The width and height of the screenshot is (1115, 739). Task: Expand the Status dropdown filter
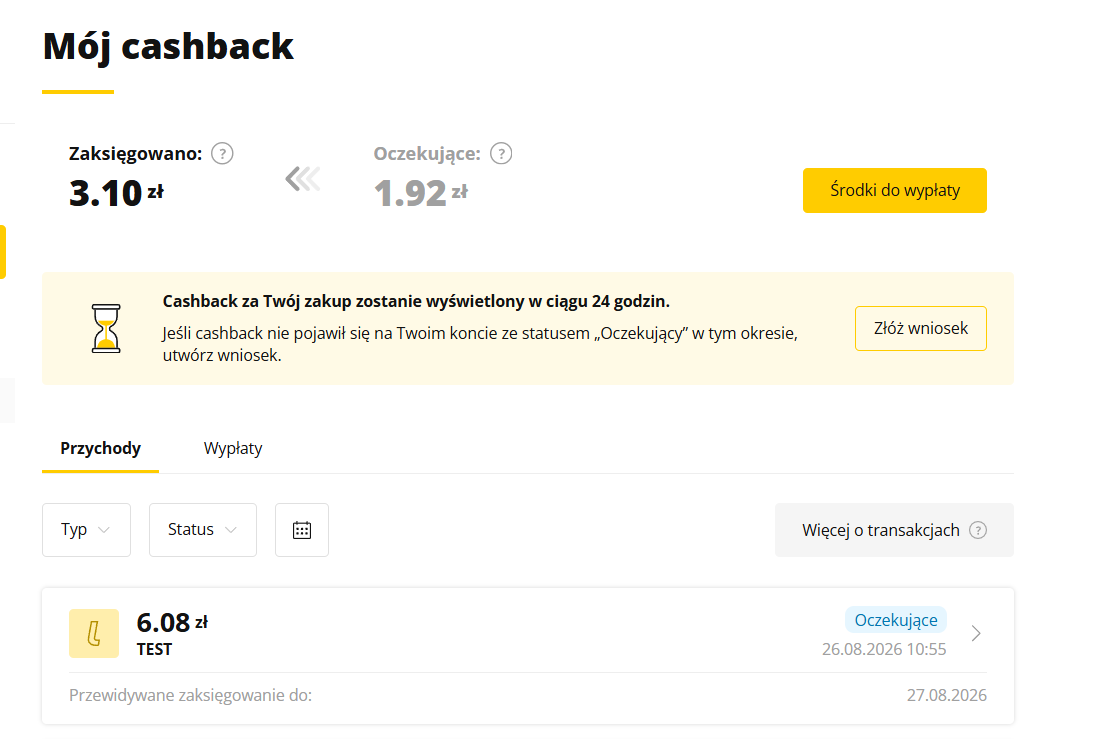tap(203, 530)
